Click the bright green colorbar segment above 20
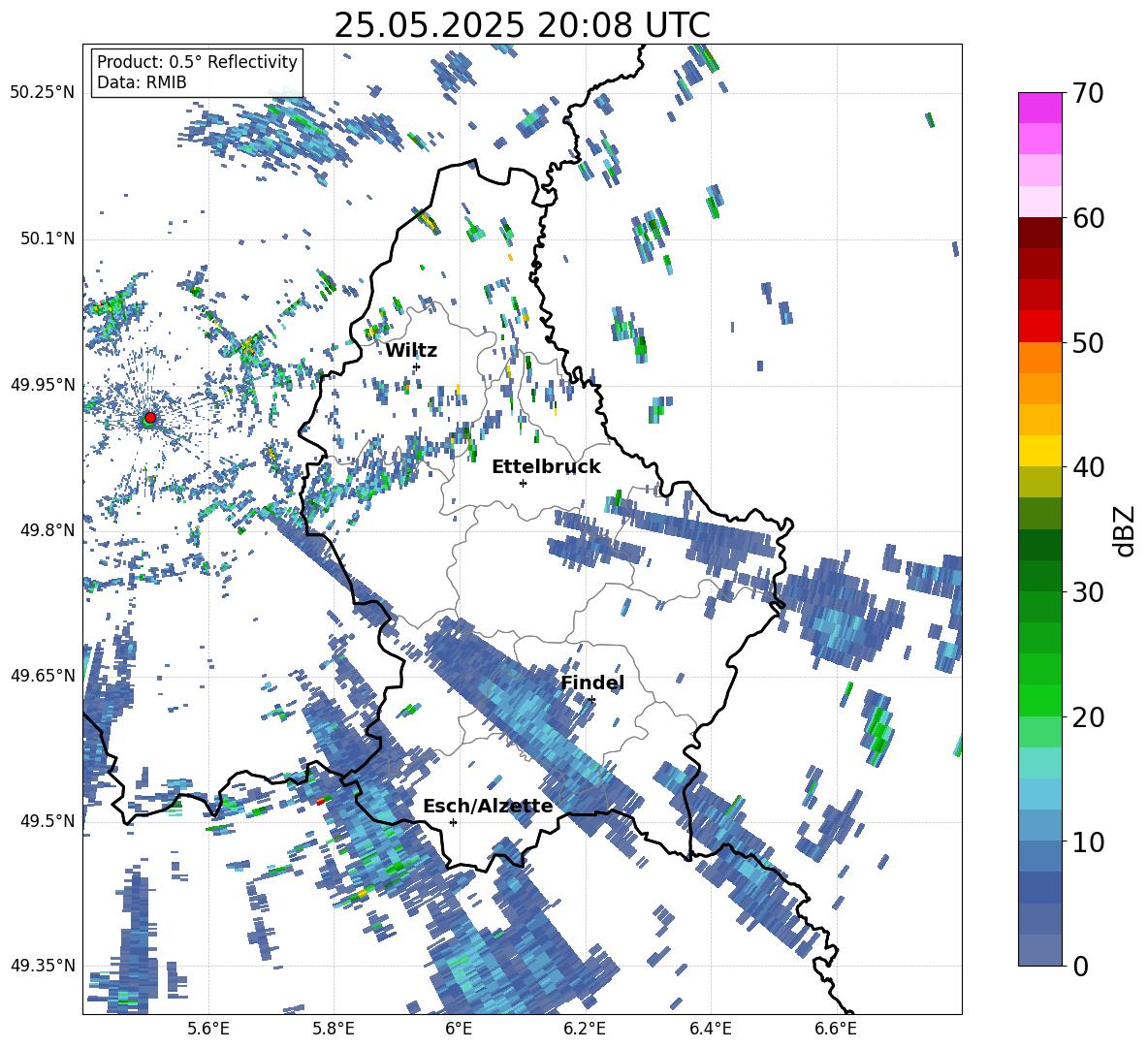Screen dimensions: 1148x1048 click(x=1039, y=700)
